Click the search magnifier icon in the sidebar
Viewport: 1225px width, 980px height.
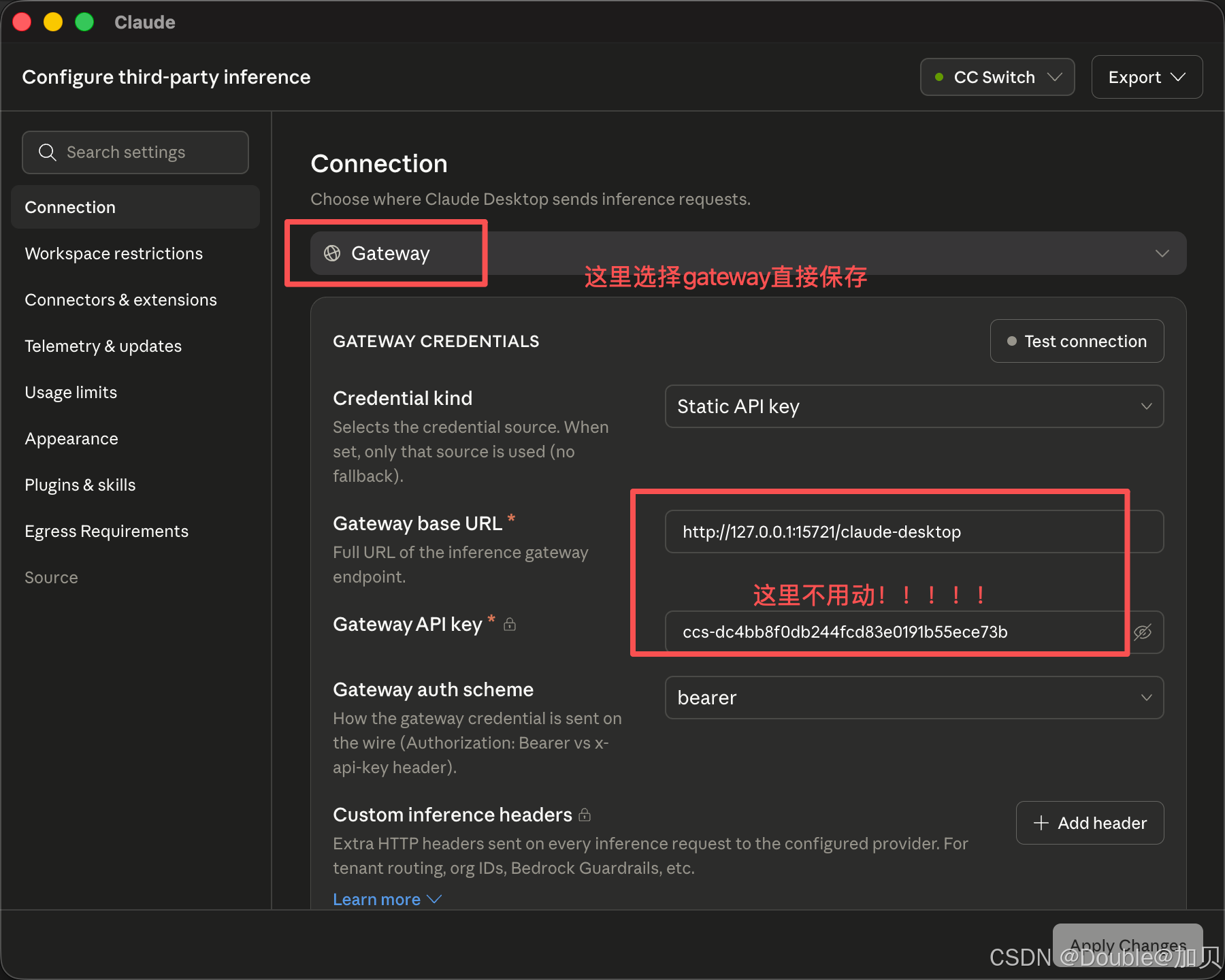[47, 152]
